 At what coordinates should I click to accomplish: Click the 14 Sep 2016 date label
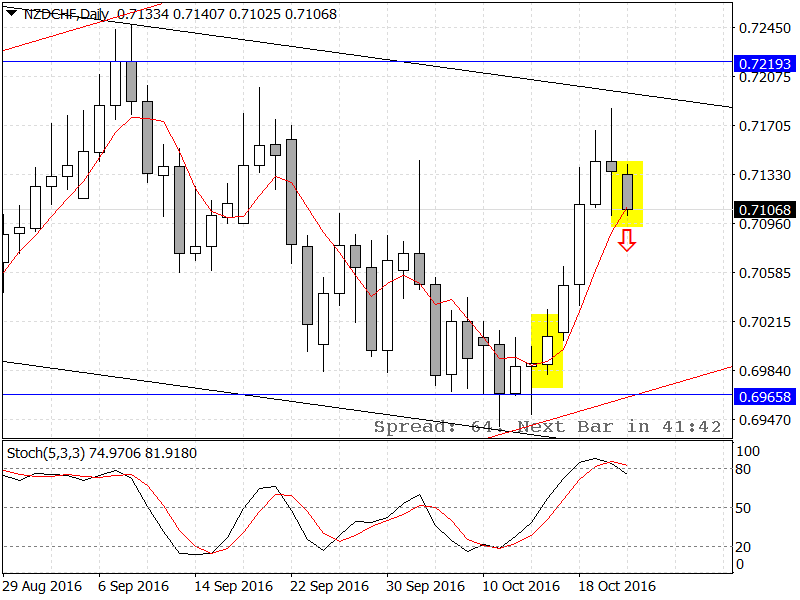234,586
